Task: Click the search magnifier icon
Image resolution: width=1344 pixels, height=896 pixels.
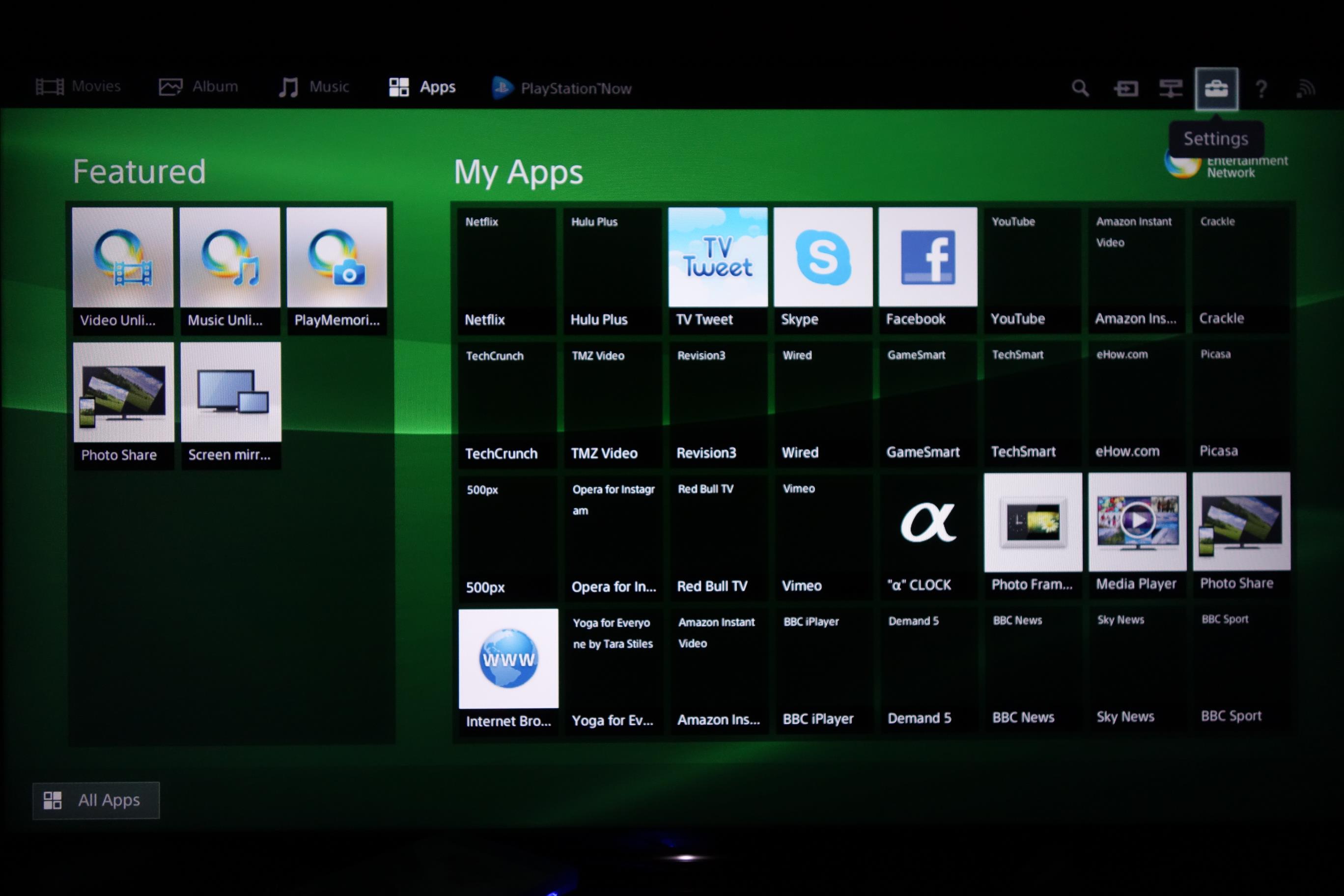Action: point(1079,88)
